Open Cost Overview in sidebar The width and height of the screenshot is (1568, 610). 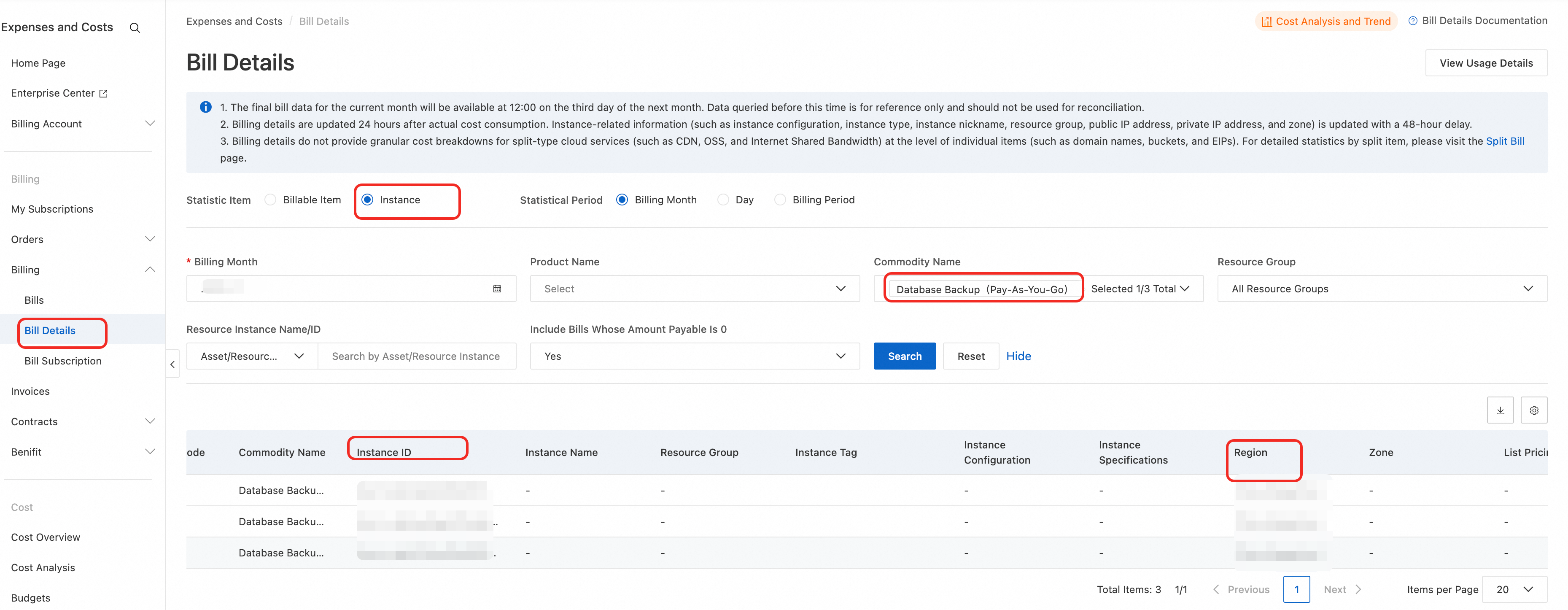(x=46, y=537)
